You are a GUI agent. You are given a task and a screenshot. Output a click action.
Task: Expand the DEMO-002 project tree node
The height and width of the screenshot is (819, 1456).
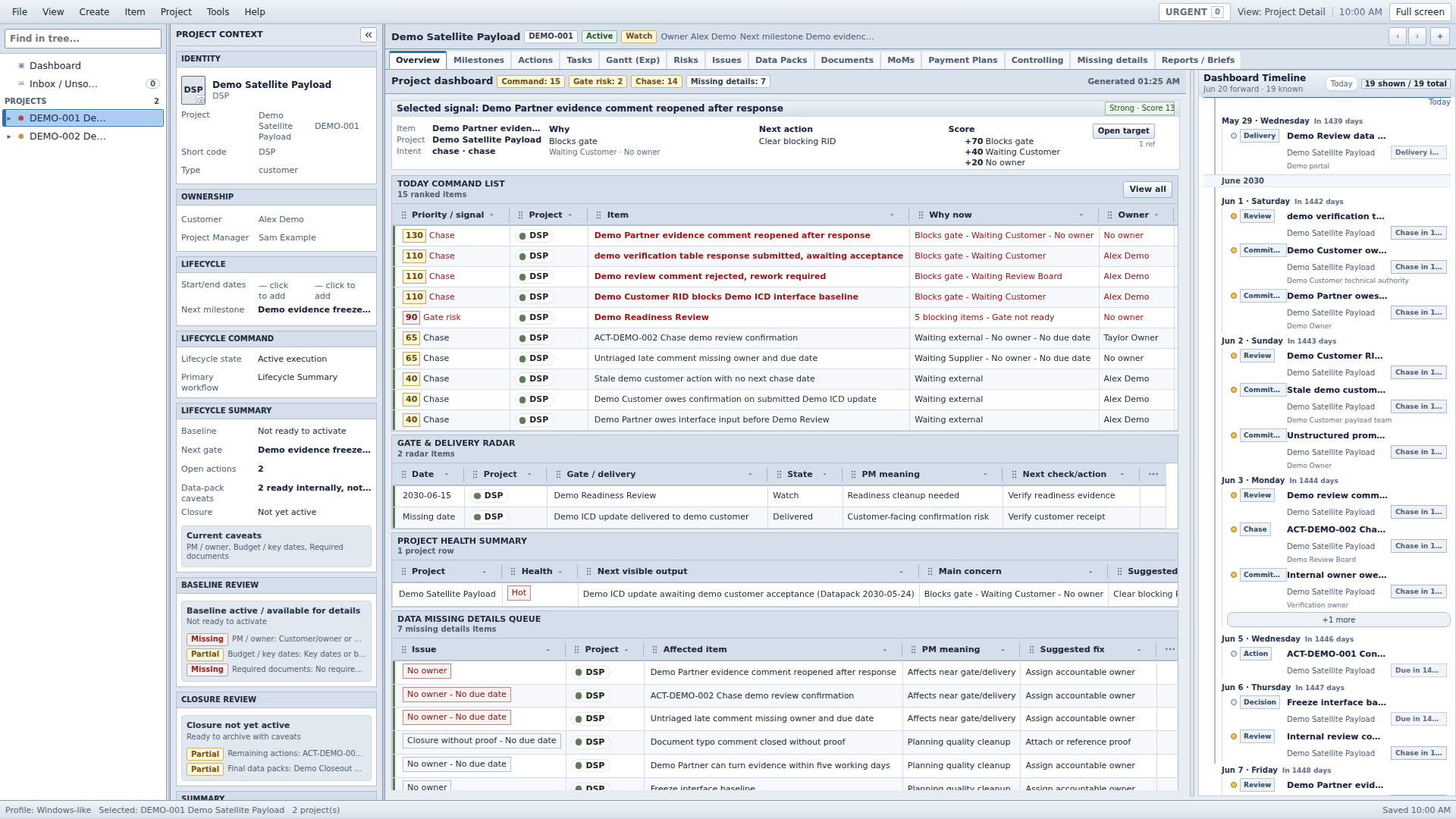click(x=9, y=137)
